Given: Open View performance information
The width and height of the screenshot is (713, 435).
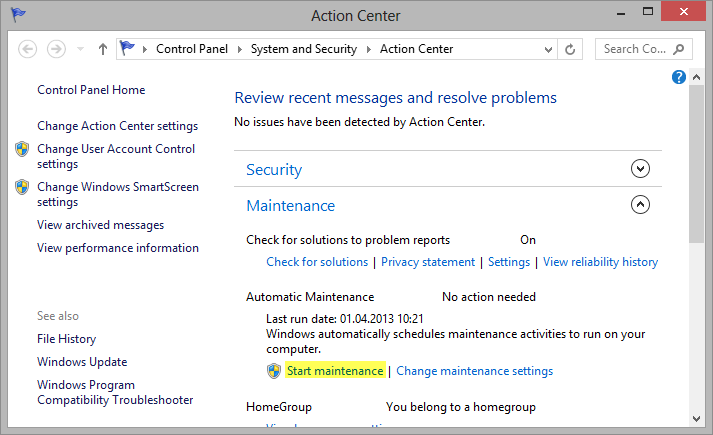Looking at the screenshot, I should [118, 248].
